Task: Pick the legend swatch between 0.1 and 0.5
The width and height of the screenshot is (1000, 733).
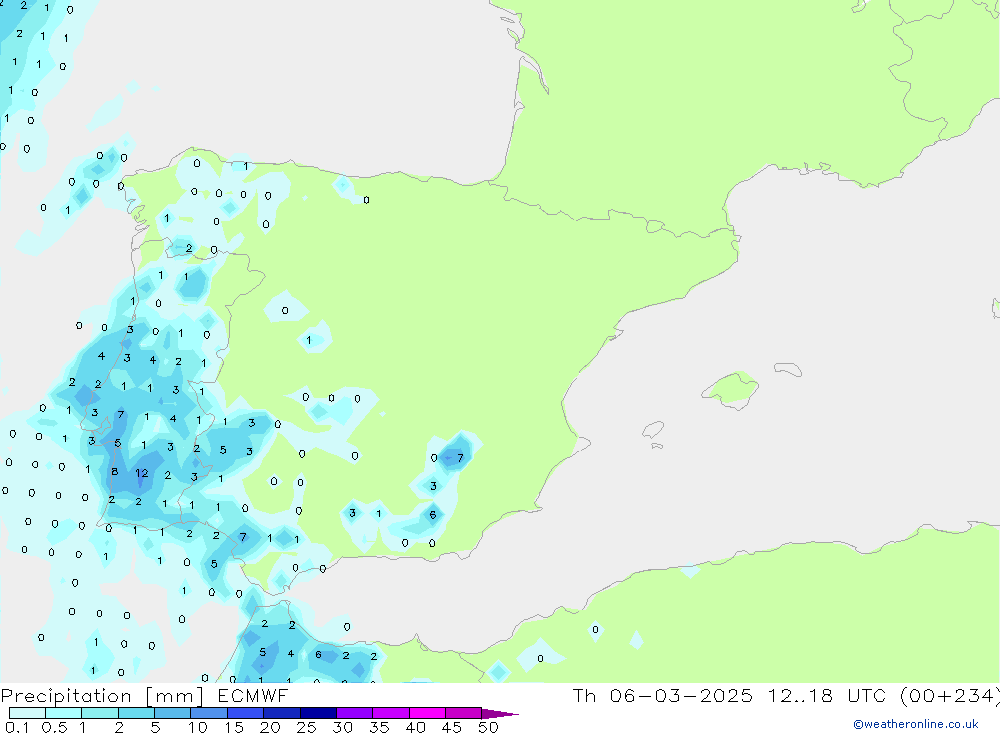Action: (x=27, y=713)
